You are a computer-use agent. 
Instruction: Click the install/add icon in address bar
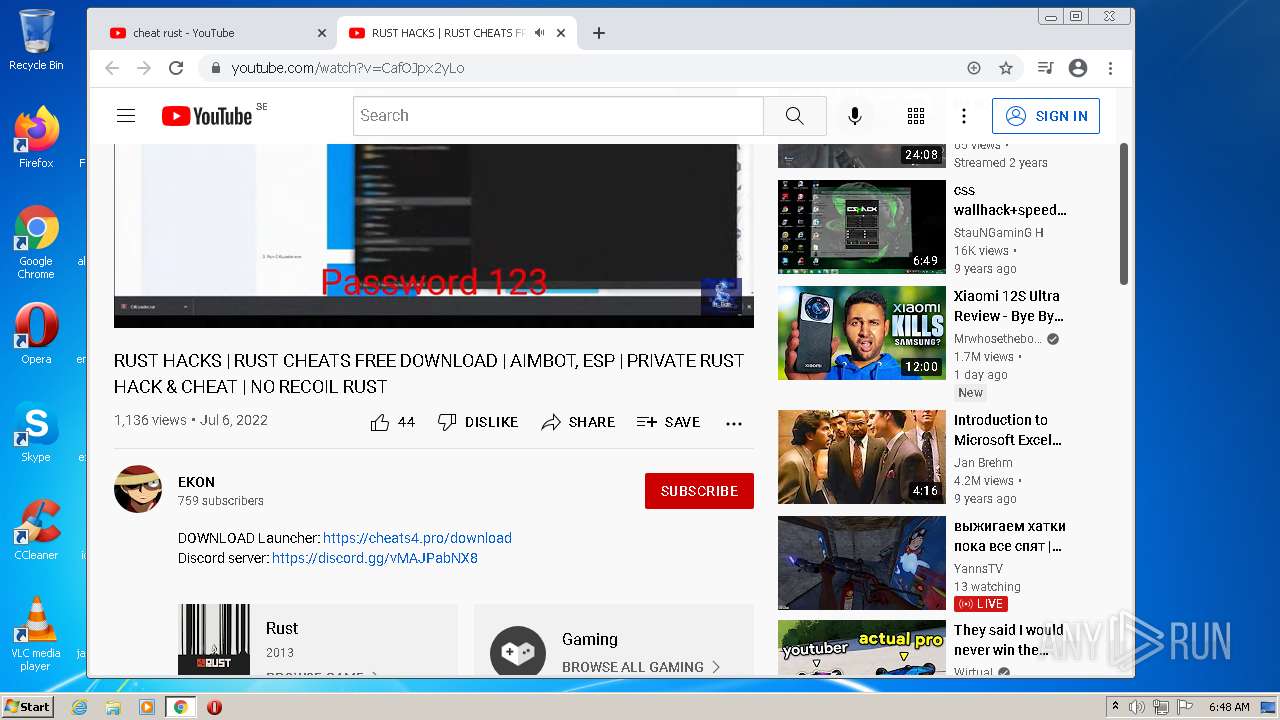coord(974,68)
